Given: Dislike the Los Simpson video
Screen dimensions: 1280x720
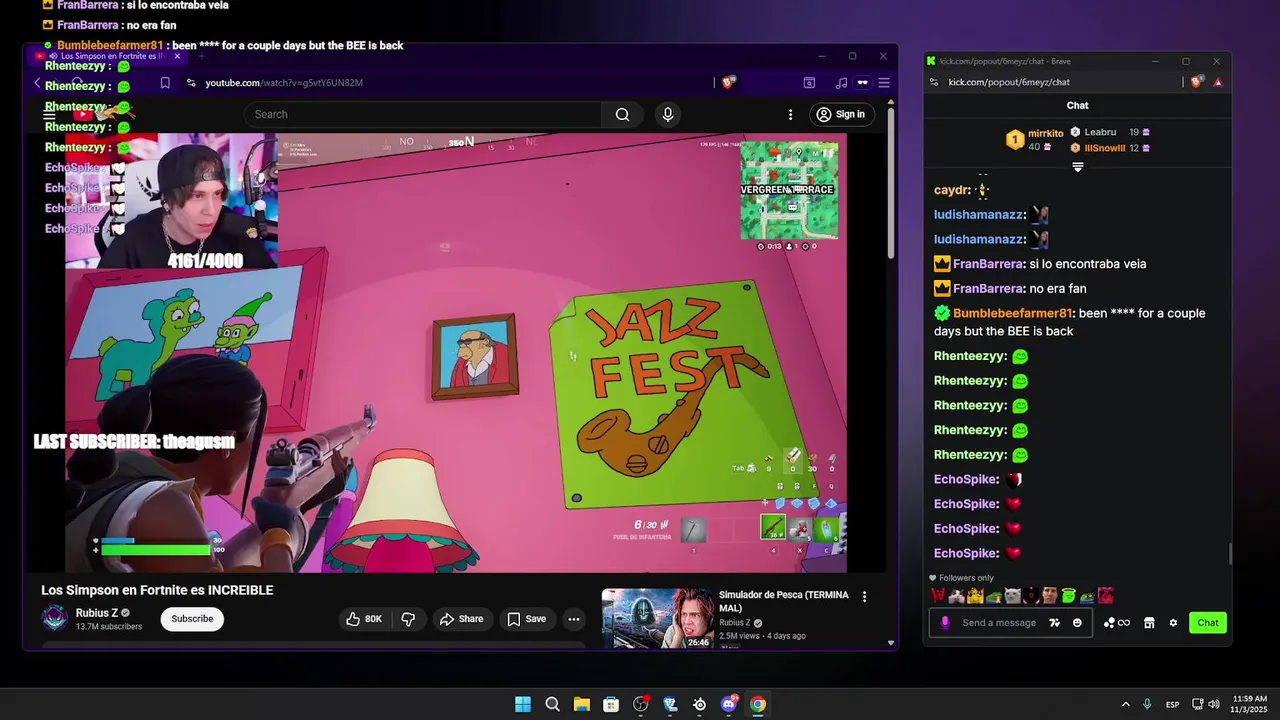Looking at the screenshot, I should pyautogui.click(x=408, y=619).
